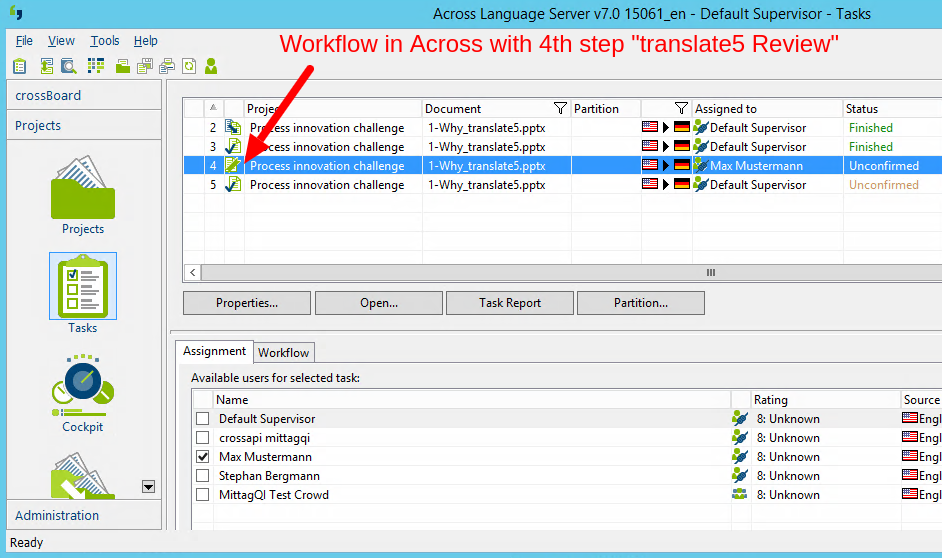The width and height of the screenshot is (942, 558).
Task: Click the checkmark task icon in row 5
Action: pos(233,184)
